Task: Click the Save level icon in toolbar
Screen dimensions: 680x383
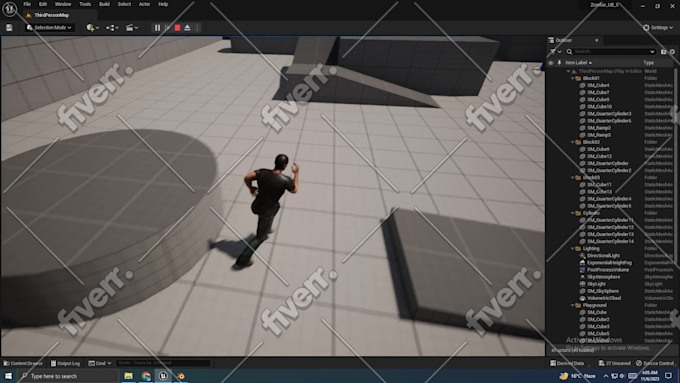Action: point(9,27)
